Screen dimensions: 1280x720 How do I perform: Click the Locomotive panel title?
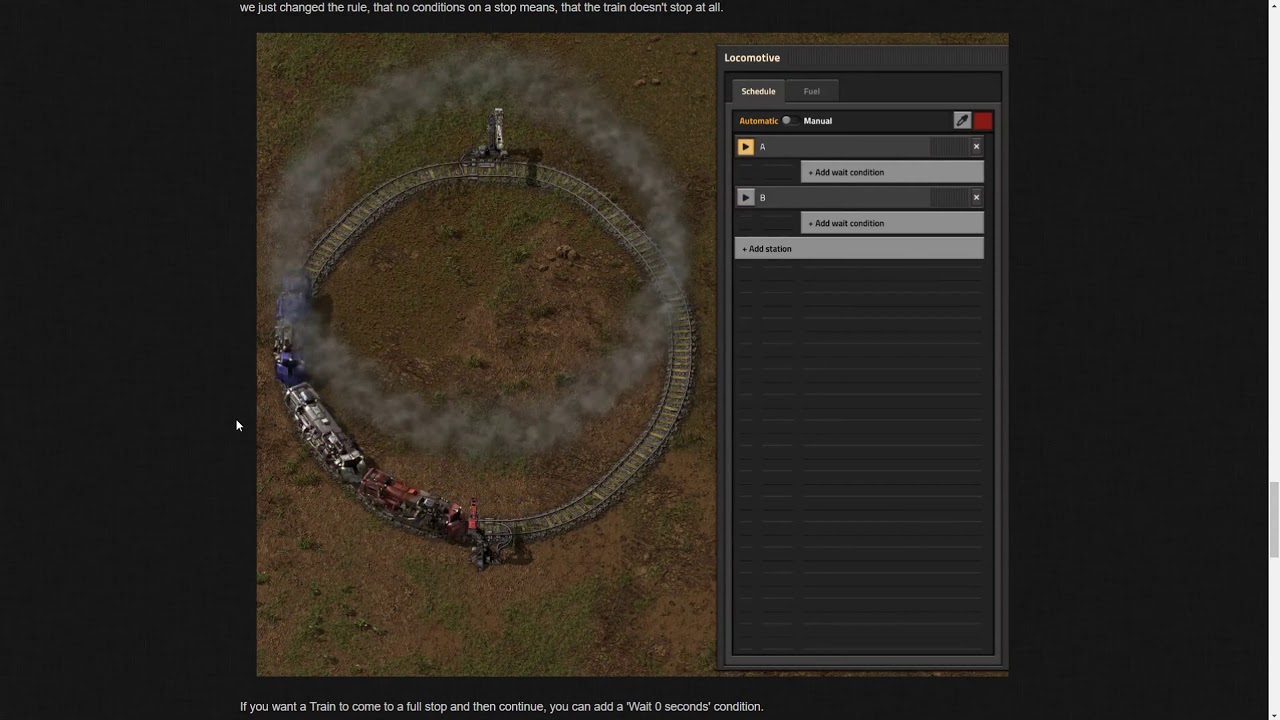click(752, 58)
